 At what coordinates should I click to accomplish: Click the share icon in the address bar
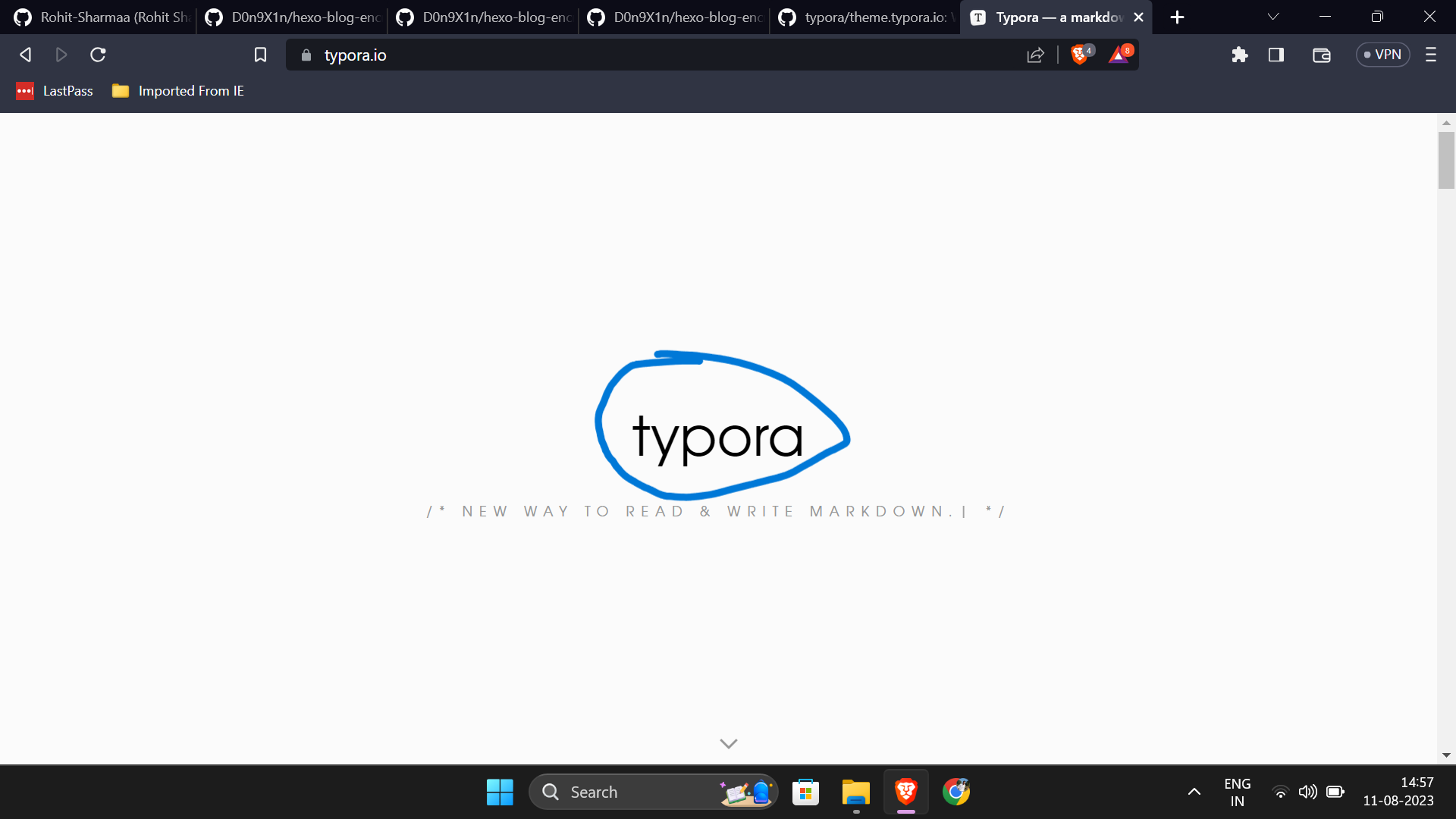(1034, 54)
